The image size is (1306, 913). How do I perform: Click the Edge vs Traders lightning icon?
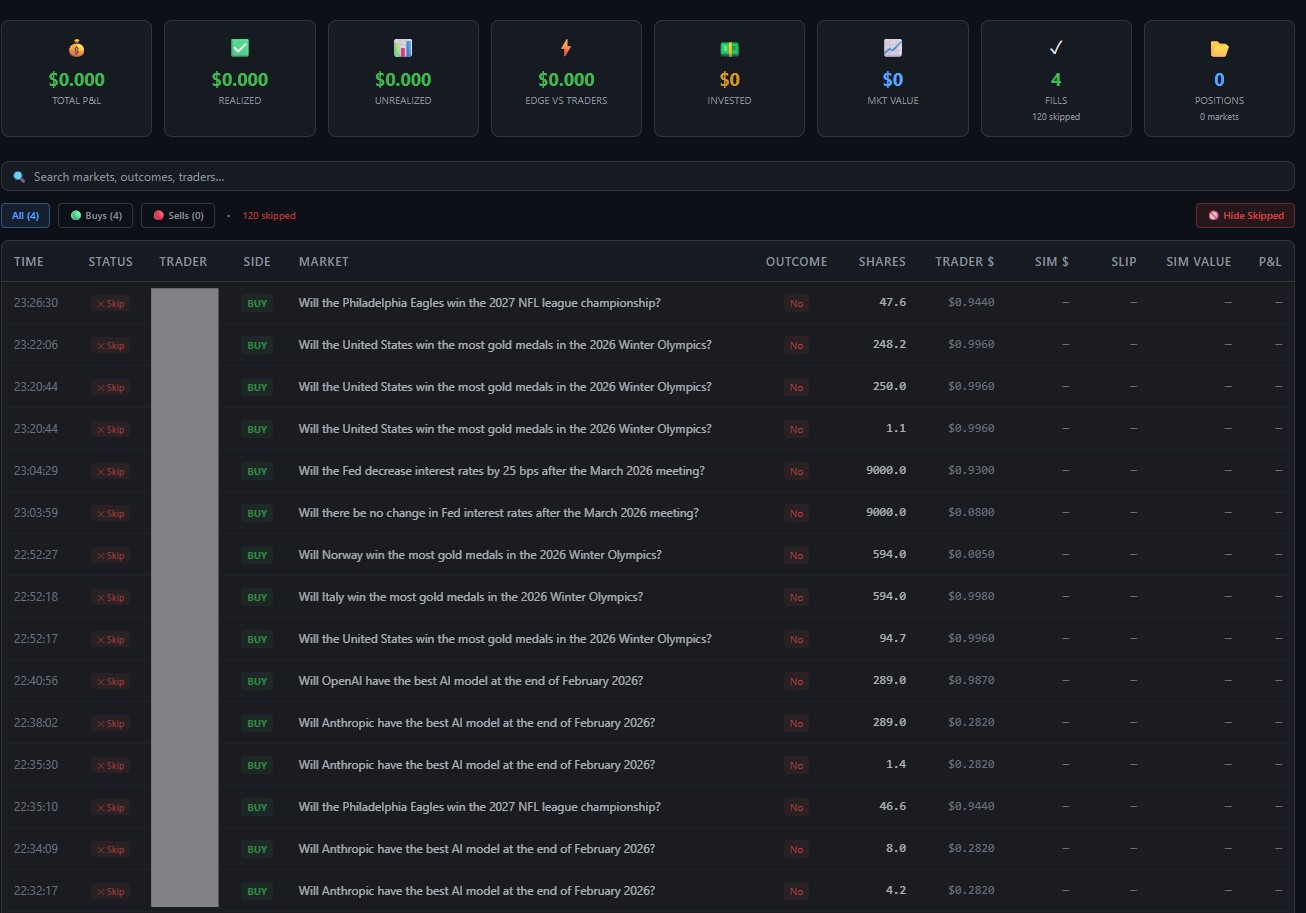click(566, 47)
